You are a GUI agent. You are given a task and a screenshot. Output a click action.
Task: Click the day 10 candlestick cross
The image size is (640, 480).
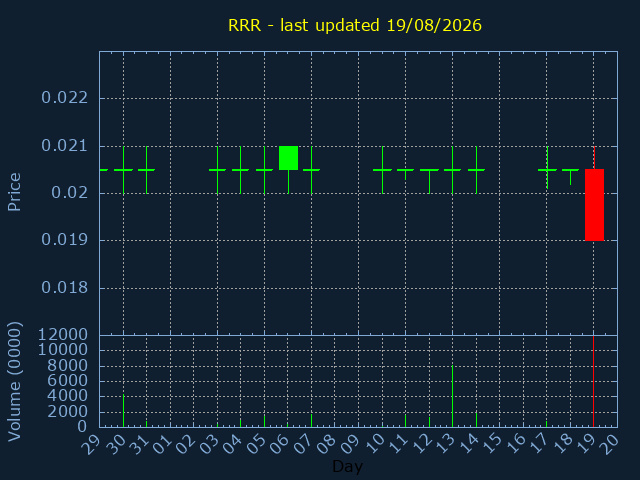382,170
